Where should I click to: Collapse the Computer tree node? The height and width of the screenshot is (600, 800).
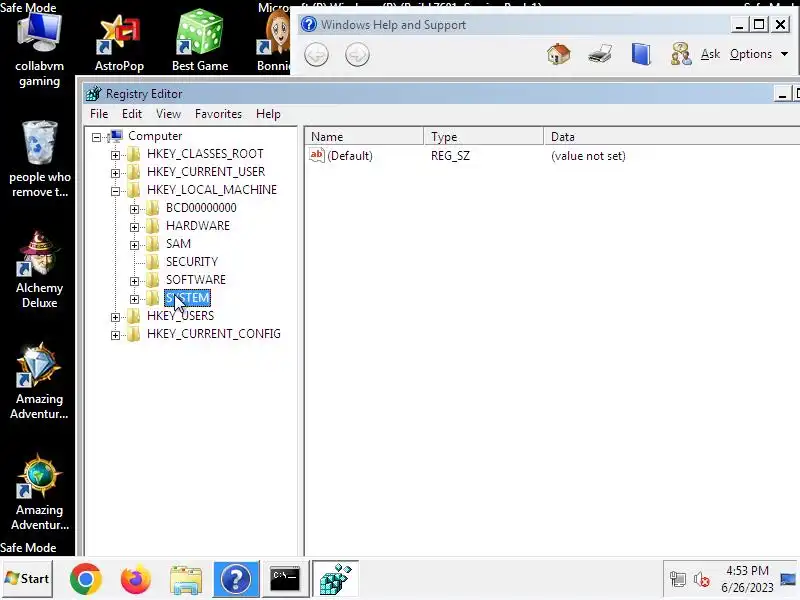point(96,137)
